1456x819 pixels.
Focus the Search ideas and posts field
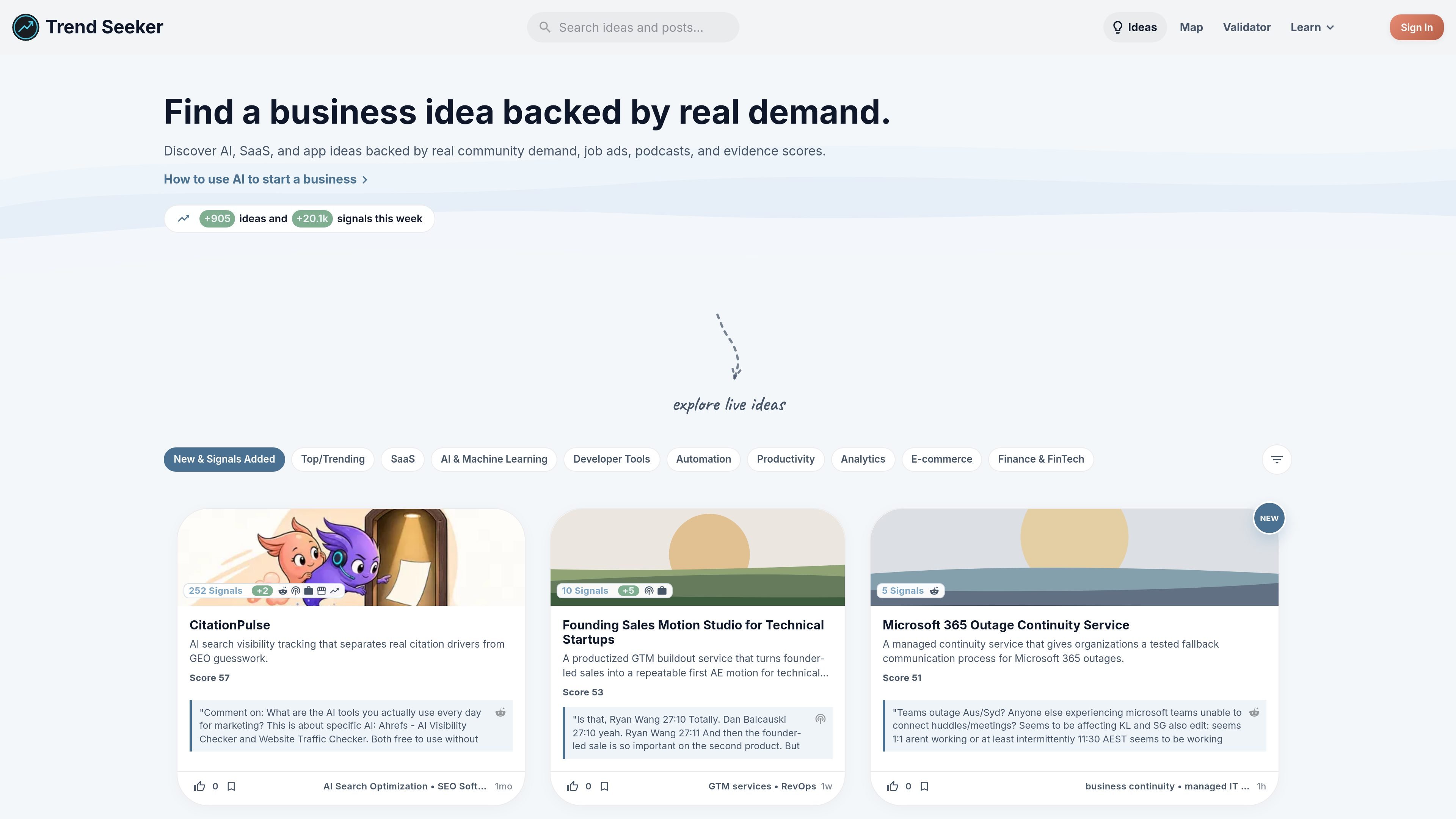click(632, 27)
